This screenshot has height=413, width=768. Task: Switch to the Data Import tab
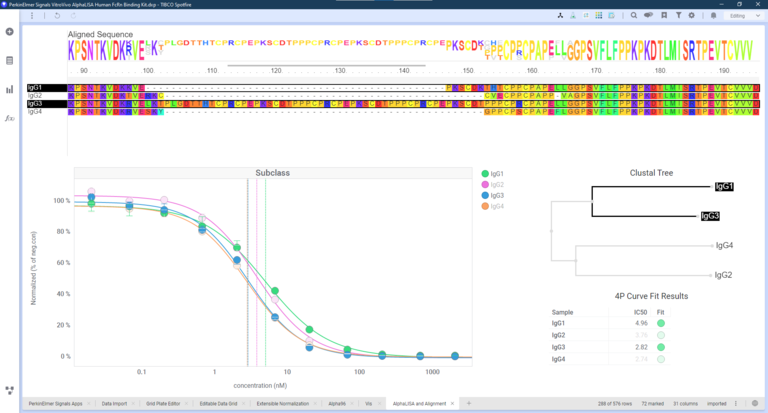tap(114, 404)
